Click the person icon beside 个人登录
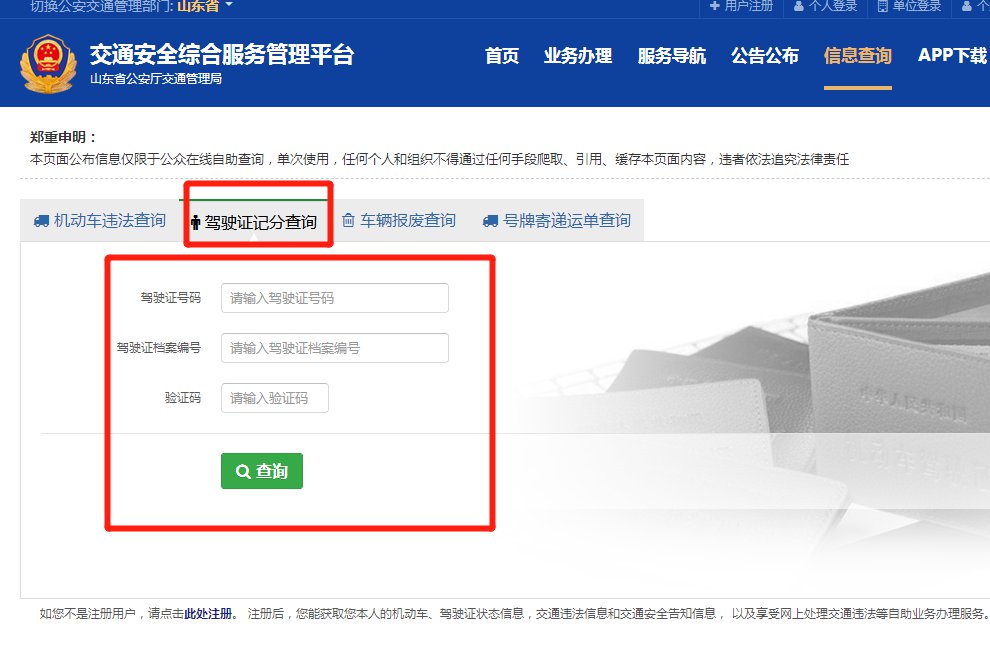 tap(799, 6)
